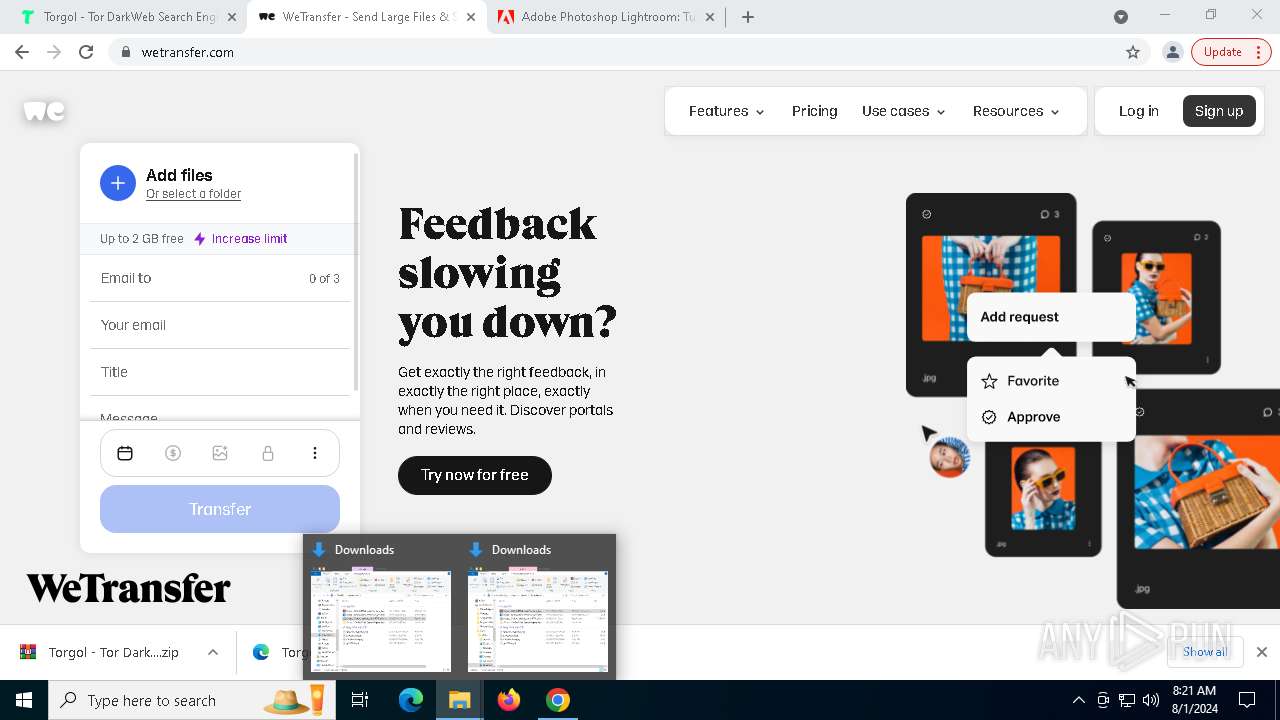Click the lightning bolt Increase limit icon
Screen dimensions: 1280x720
click(199, 239)
